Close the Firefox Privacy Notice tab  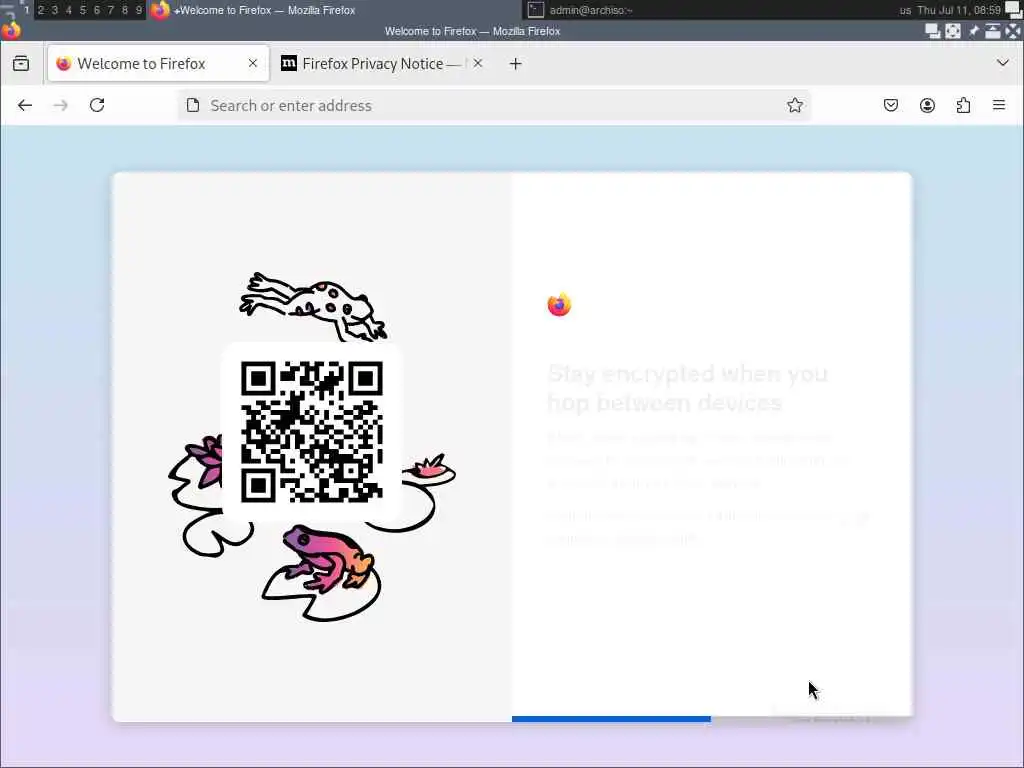[478, 63]
